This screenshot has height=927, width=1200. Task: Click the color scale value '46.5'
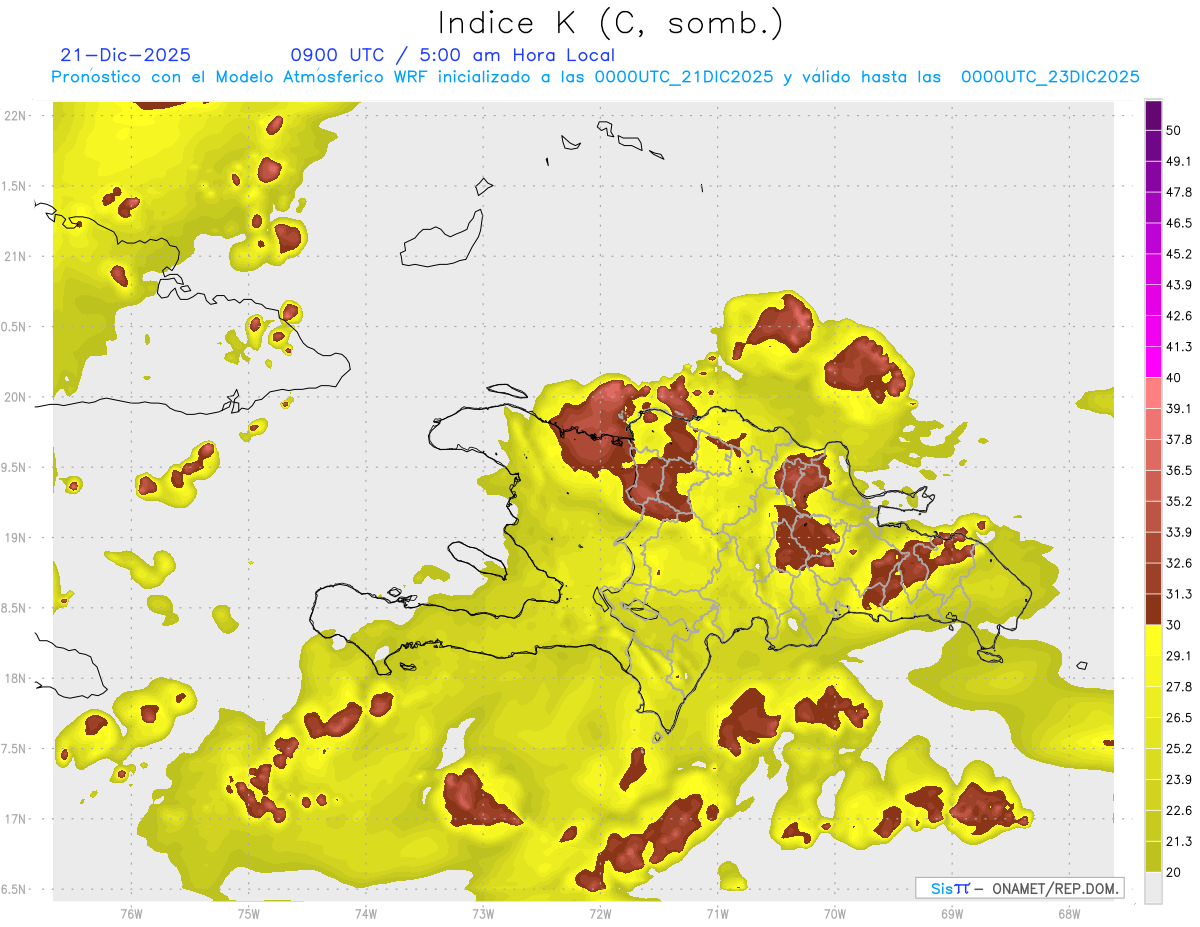[1179, 223]
